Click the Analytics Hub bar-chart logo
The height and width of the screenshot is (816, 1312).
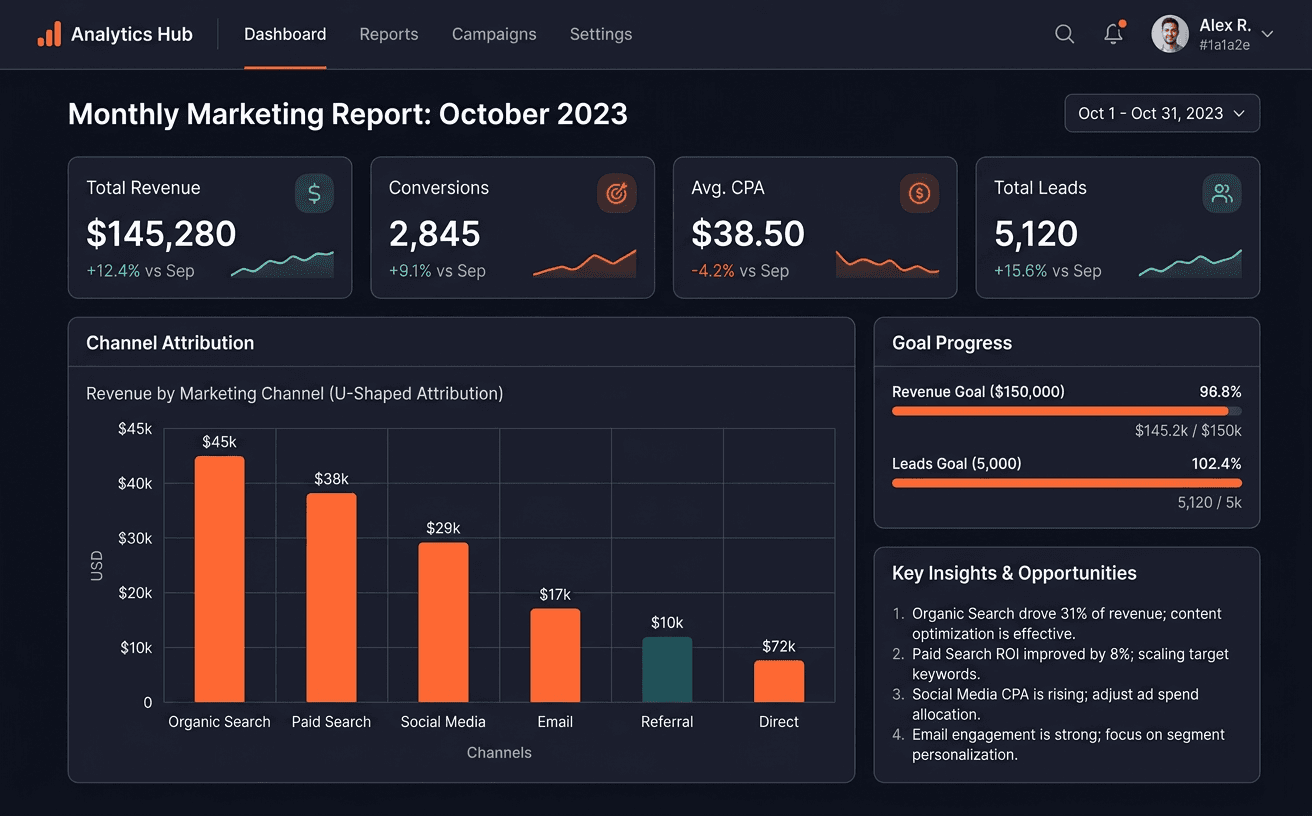pyautogui.click(x=49, y=34)
